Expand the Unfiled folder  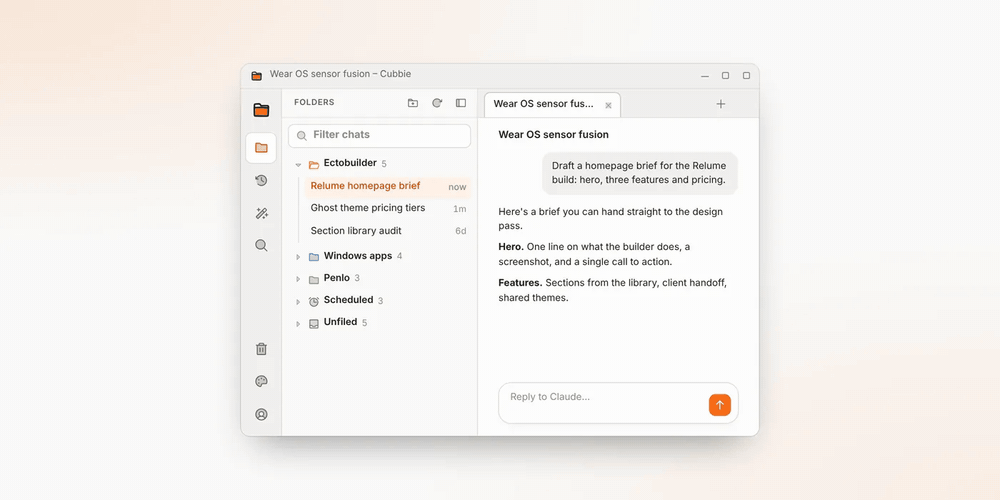pos(298,323)
